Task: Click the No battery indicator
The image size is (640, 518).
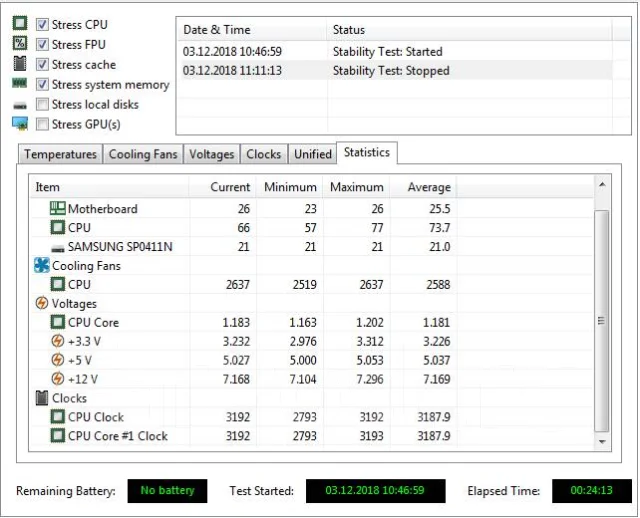Action: tap(167, 490)
